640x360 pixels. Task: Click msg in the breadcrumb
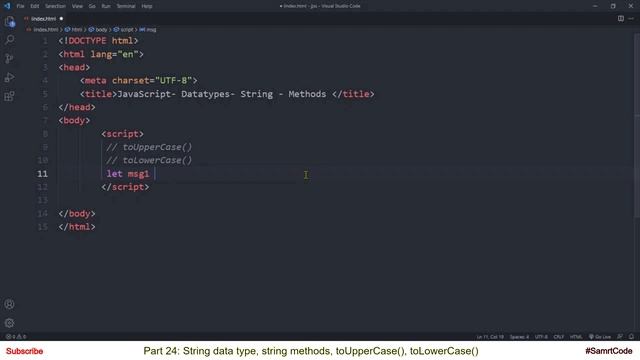coord(151,30)
